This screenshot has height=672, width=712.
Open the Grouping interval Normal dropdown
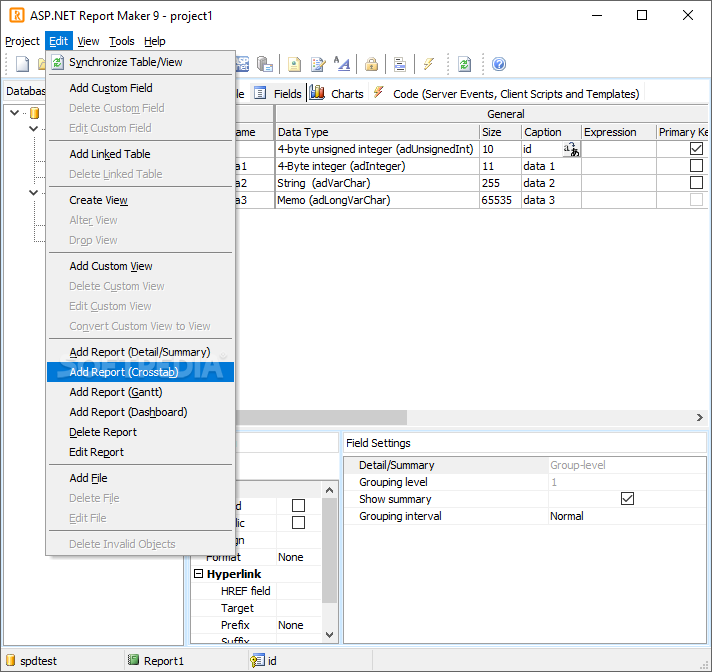627,516
